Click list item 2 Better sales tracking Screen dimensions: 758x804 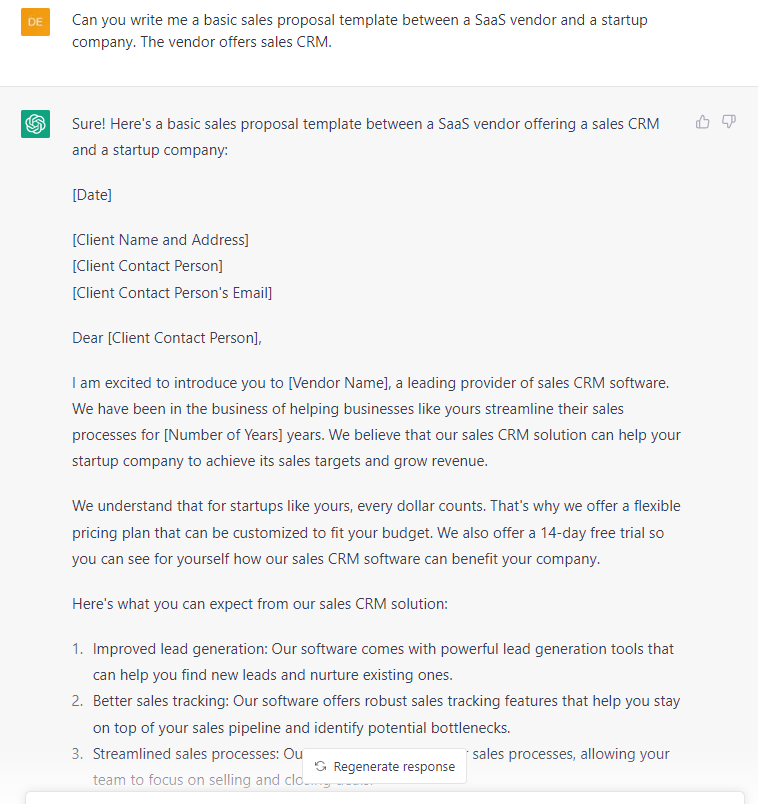pyautogui.click(x=376, y=714)
